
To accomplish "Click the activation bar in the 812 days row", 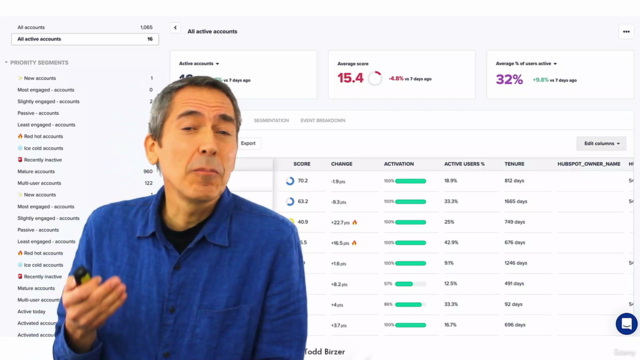I will [x=410, y=181].
